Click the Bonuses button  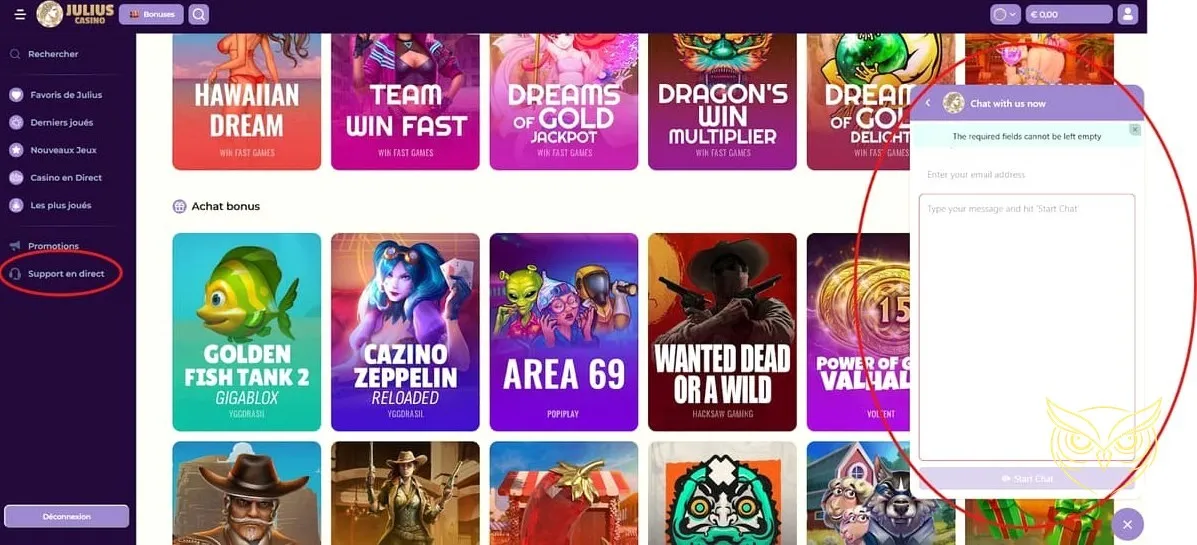pyautogui.click(x=151, y=14)
